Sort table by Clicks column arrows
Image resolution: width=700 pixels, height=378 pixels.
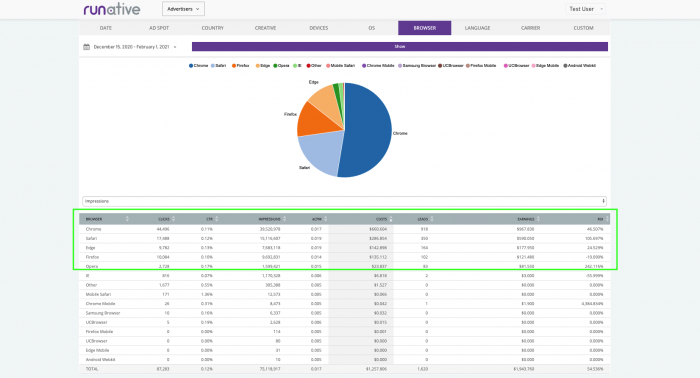174,219
